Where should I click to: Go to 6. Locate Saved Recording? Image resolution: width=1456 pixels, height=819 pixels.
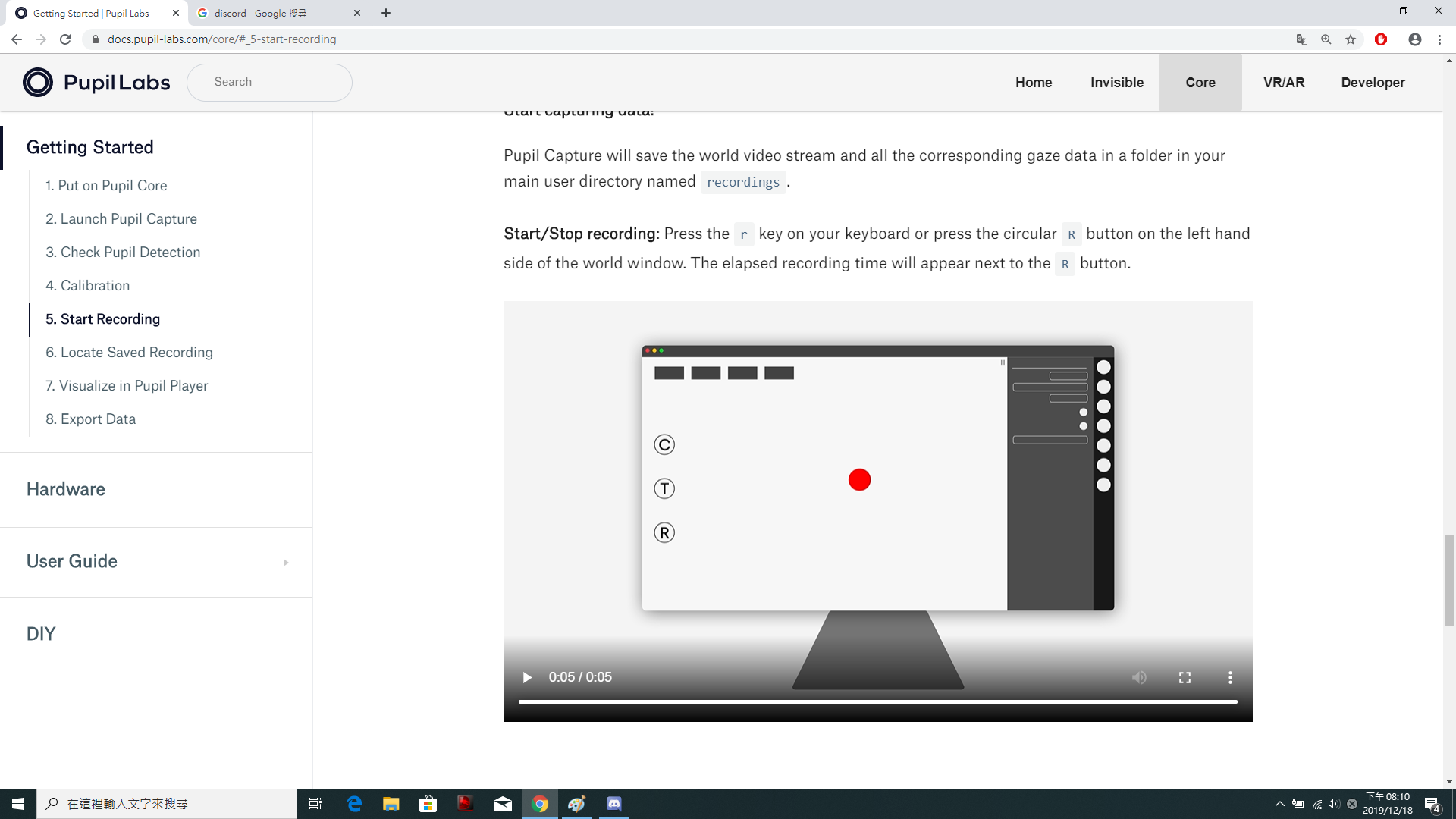(x=129, y=353)
